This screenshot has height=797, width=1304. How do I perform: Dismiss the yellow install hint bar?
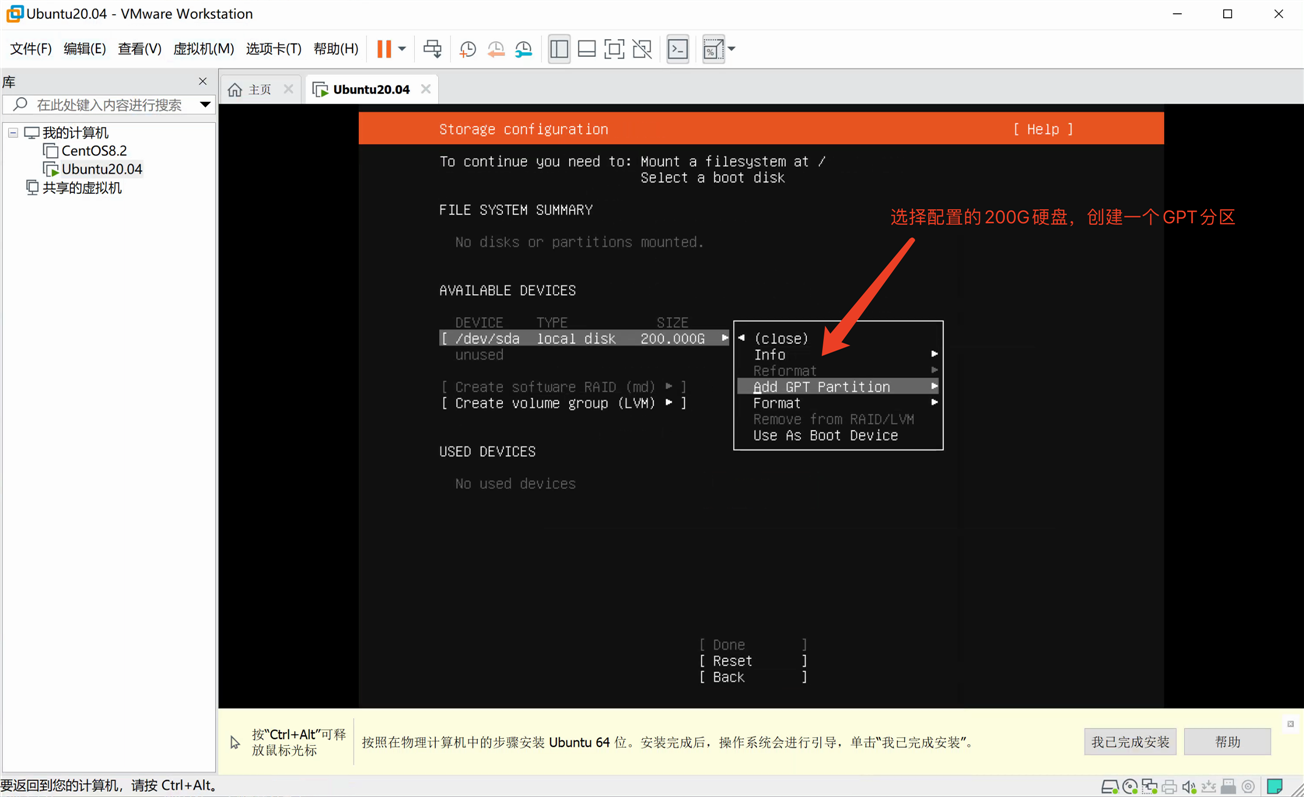tap(1290, 724)
